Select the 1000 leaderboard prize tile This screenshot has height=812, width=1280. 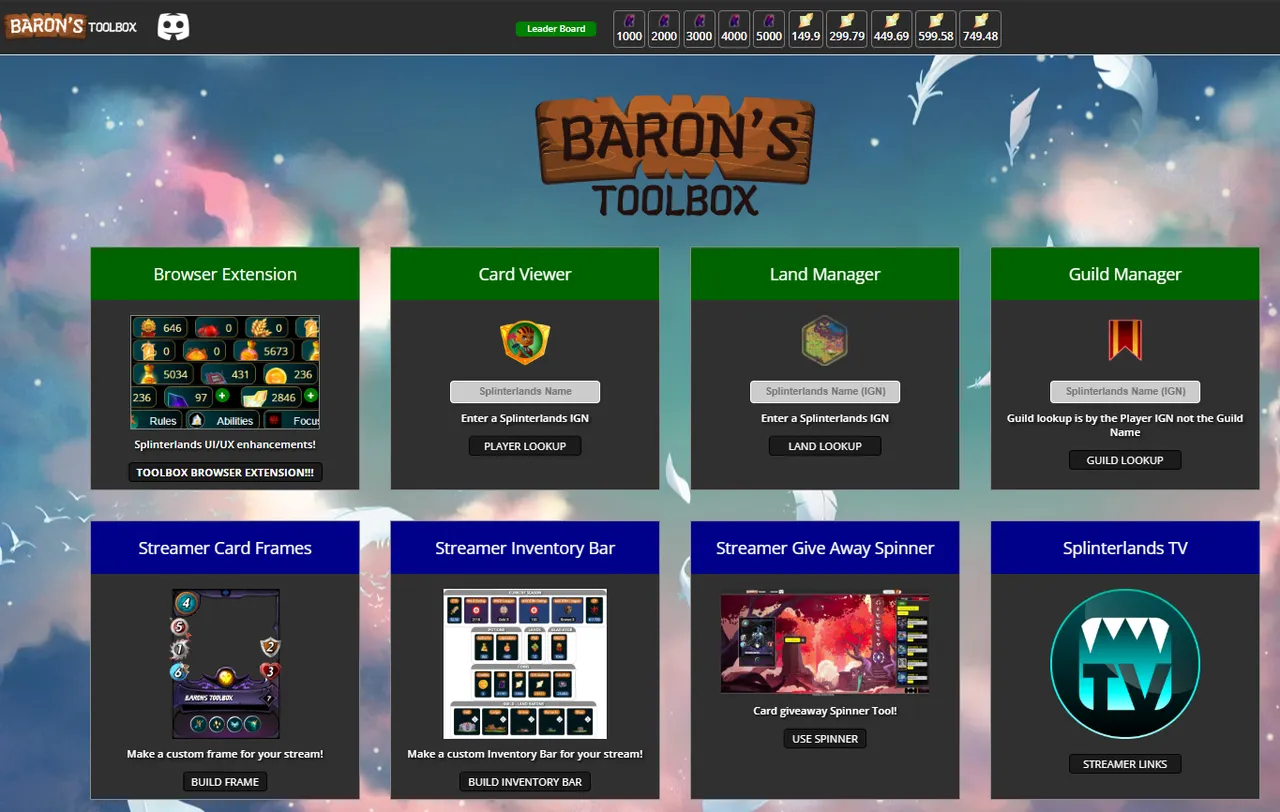coord(629,29)
